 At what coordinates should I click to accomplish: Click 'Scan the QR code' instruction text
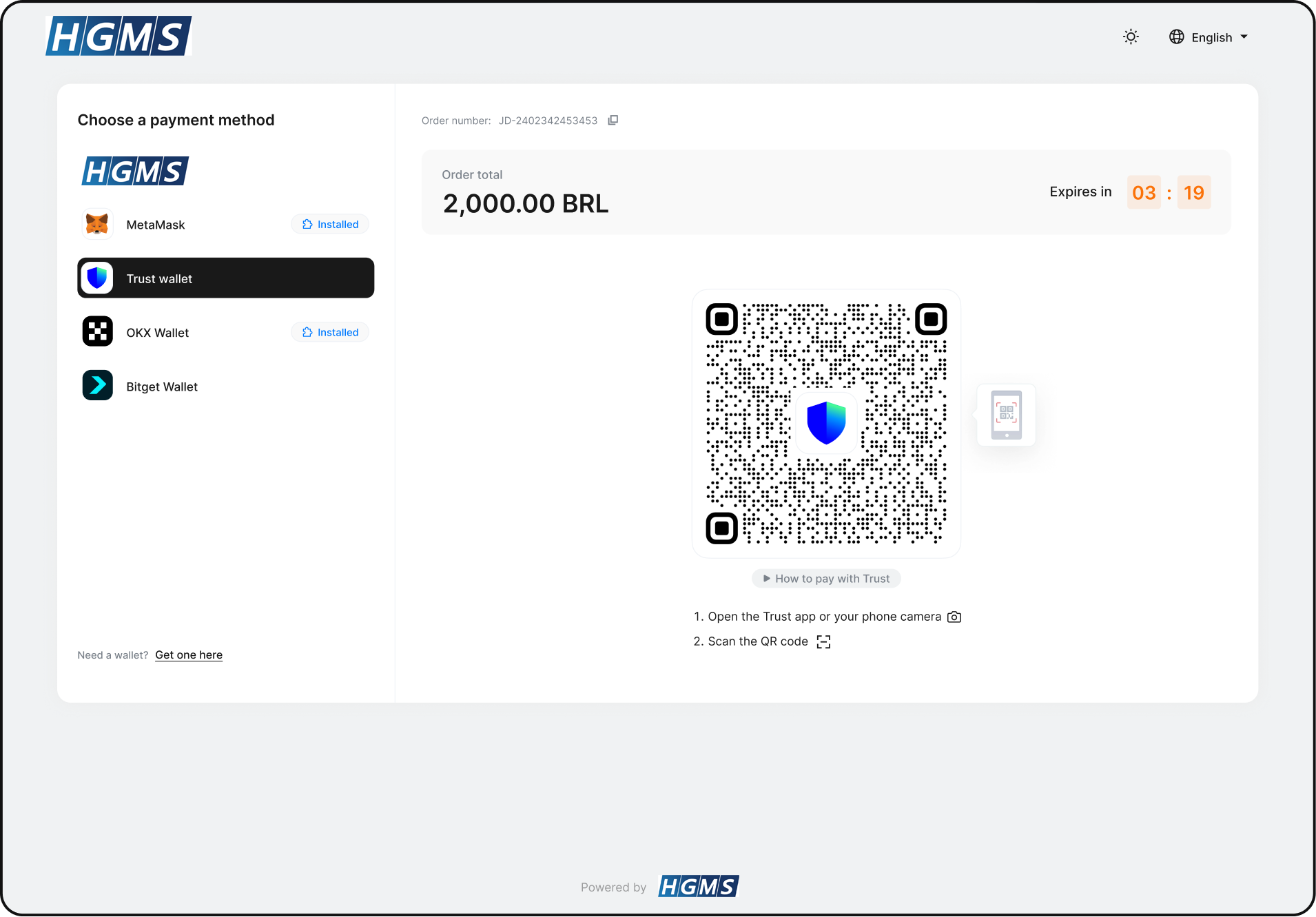click(x=758, y=641)
